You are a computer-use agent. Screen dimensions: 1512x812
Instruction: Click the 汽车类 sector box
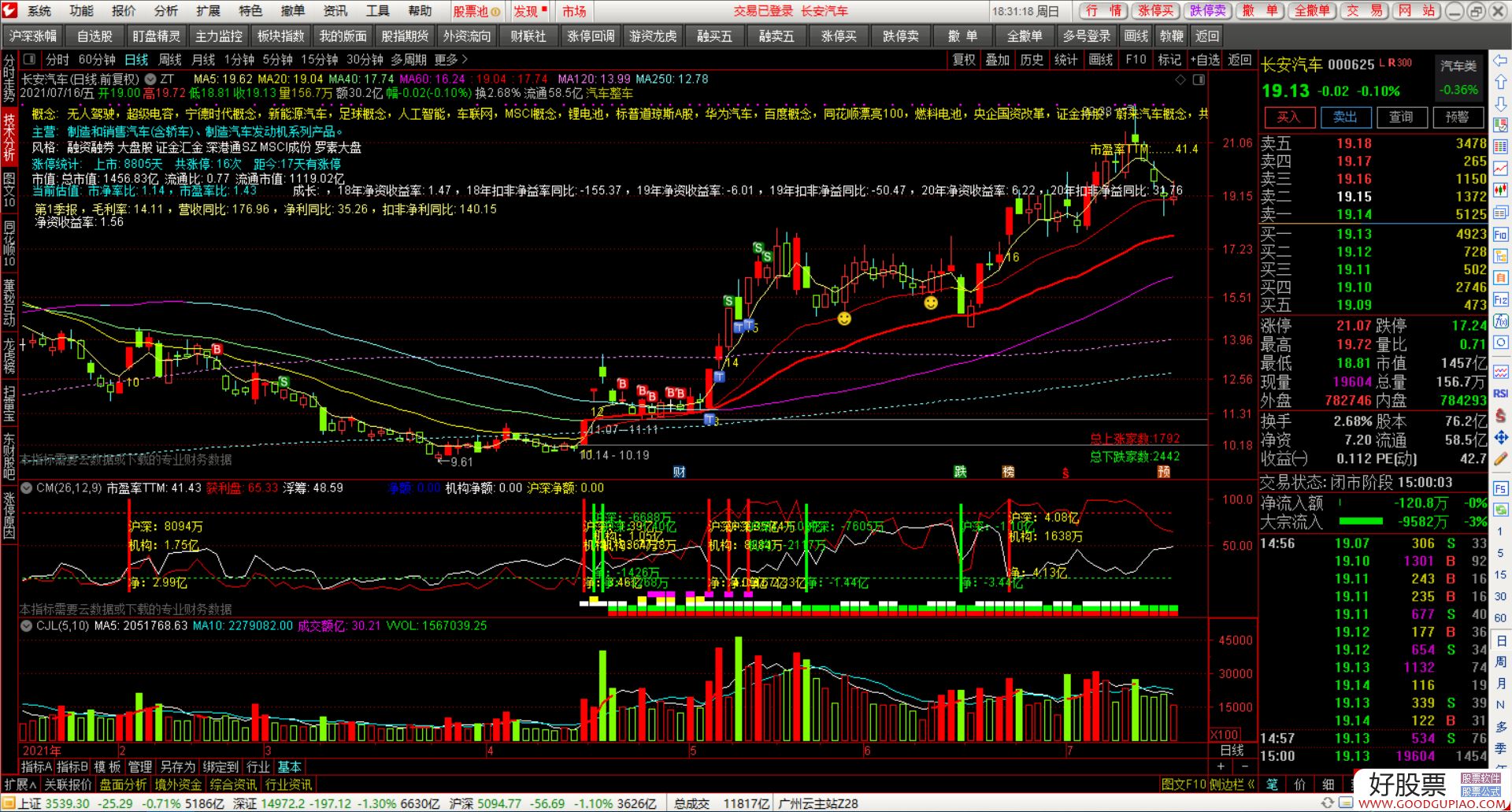pos(1458,66)
